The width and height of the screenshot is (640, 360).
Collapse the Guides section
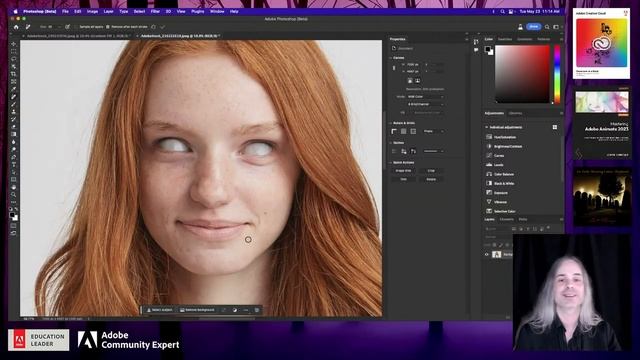pos(391,143)
